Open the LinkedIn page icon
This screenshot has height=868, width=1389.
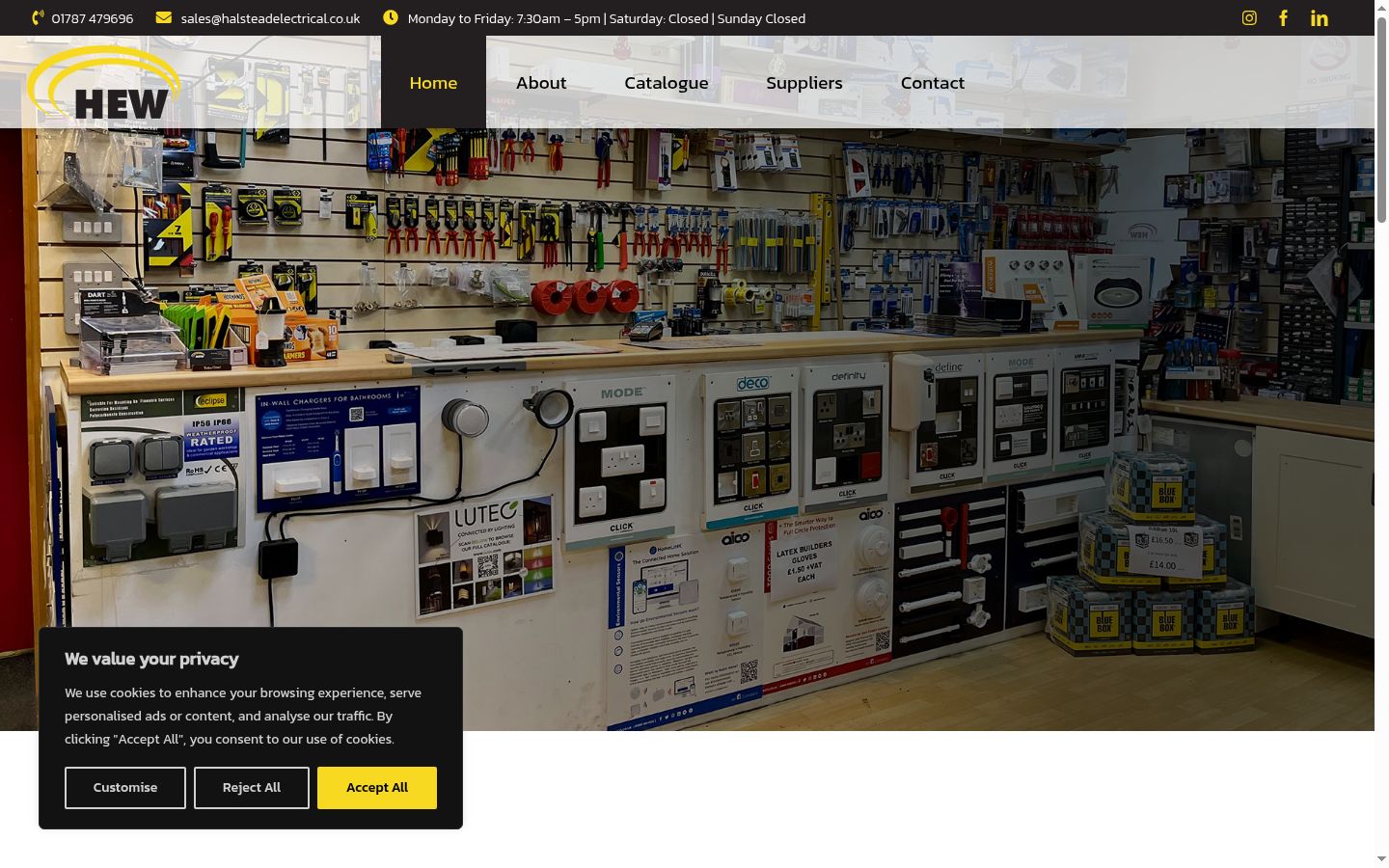[1320, 18]
